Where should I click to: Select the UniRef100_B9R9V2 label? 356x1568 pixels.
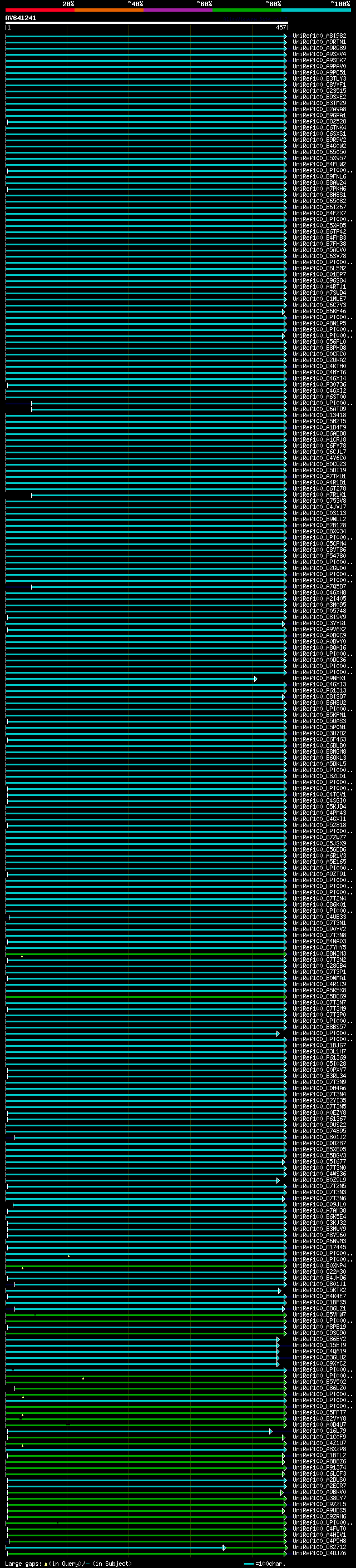point(319,140)
